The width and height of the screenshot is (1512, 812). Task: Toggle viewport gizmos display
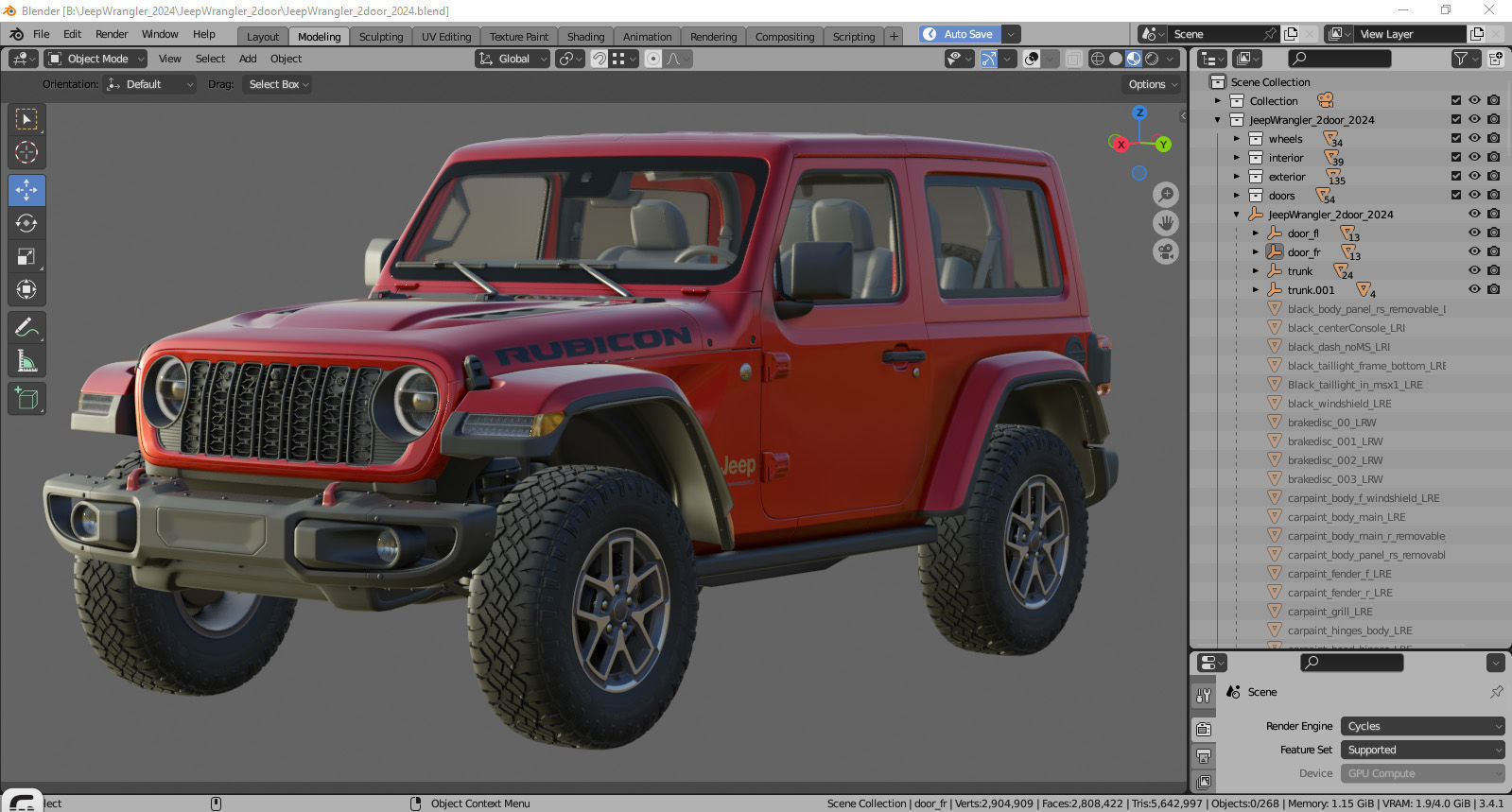(988, 59)
